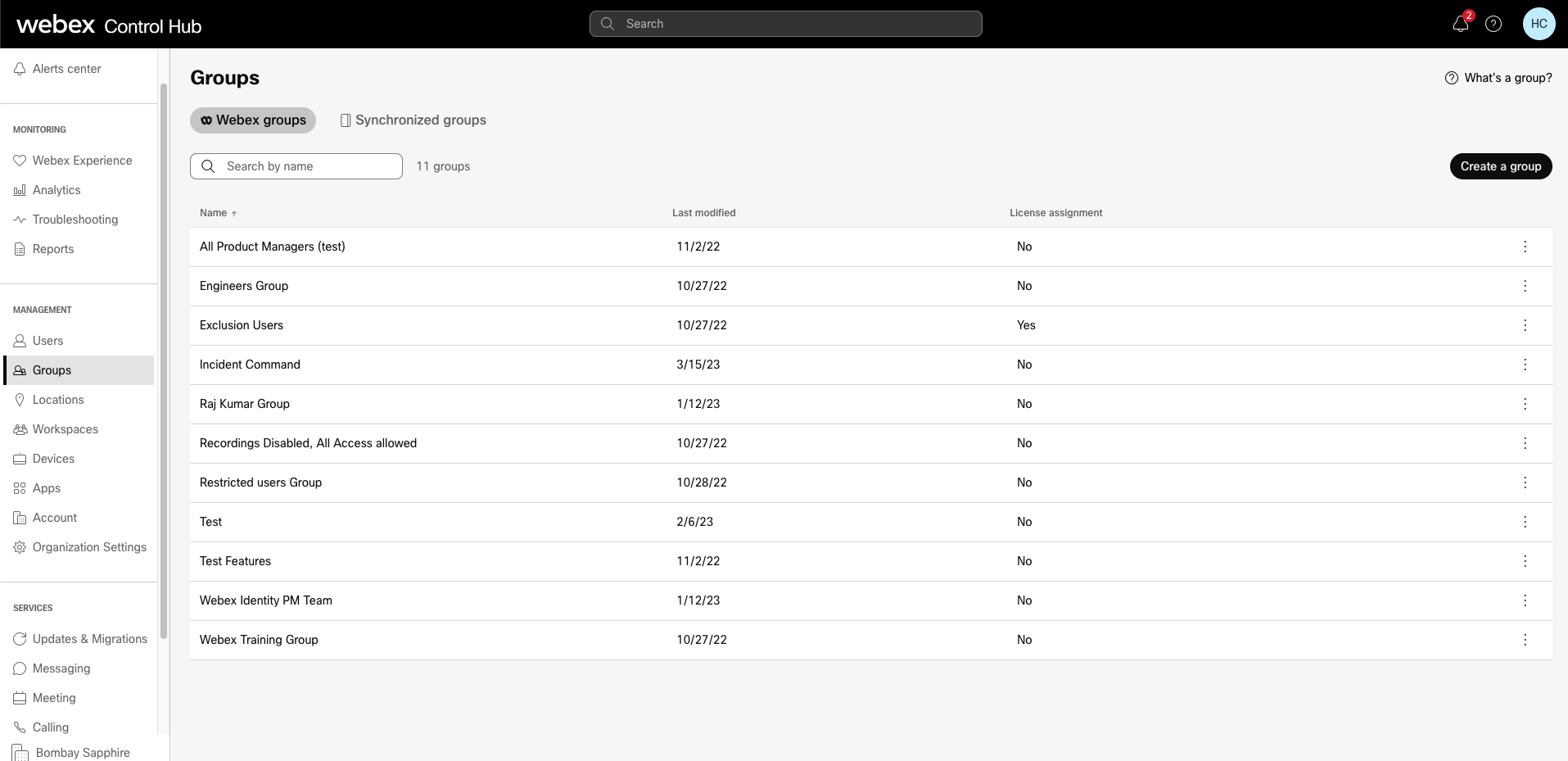Sort groups by the Name column
This screenshot has height=761, width=1568.
218,213
